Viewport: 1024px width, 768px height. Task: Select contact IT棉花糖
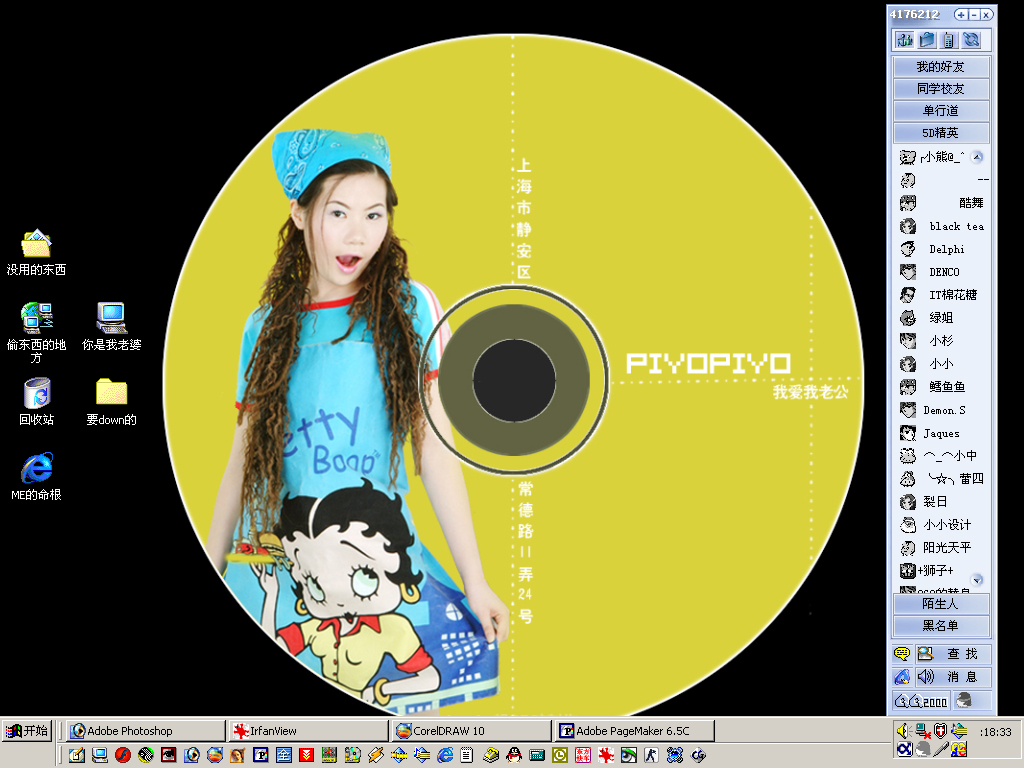tap(938, 295)
